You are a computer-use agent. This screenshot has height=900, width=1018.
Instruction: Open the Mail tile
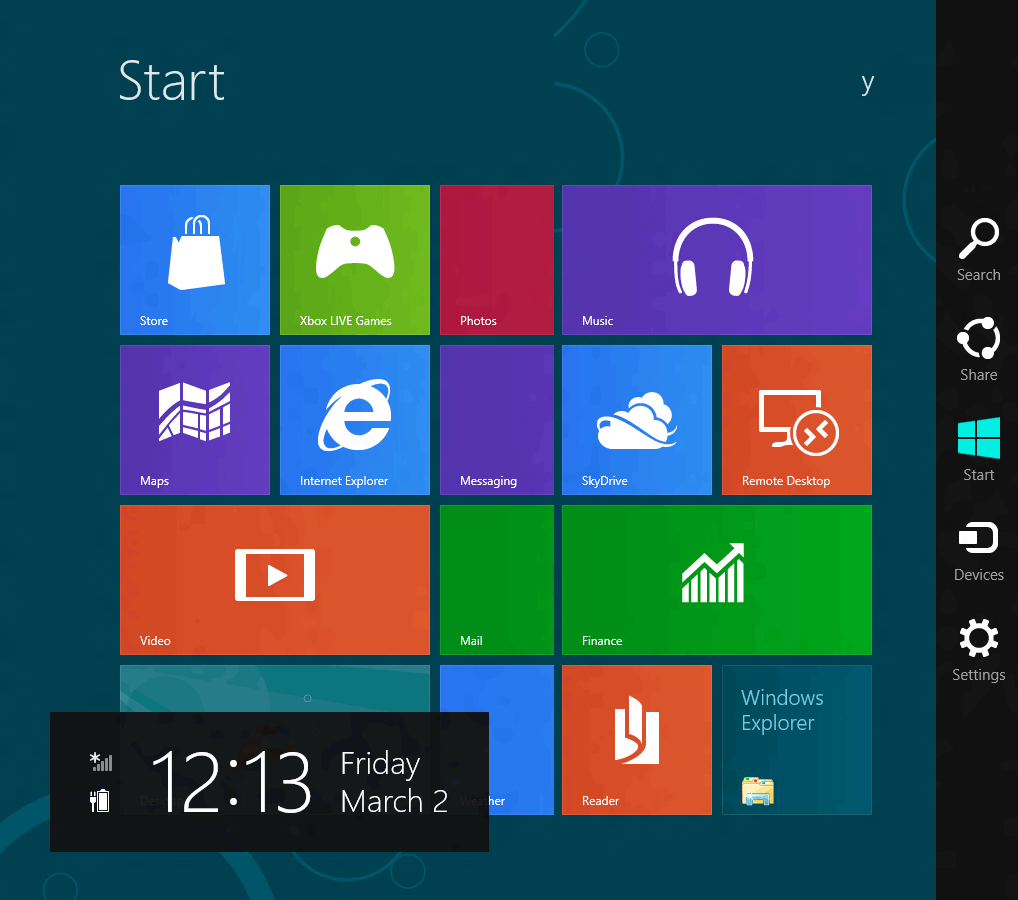coord(497,580)
